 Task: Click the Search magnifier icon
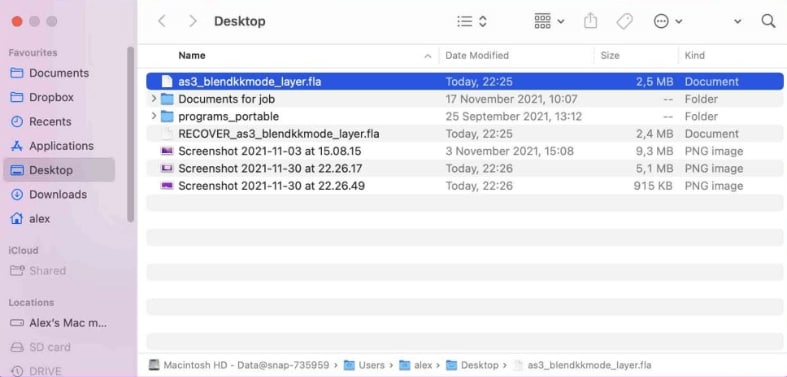768,21
